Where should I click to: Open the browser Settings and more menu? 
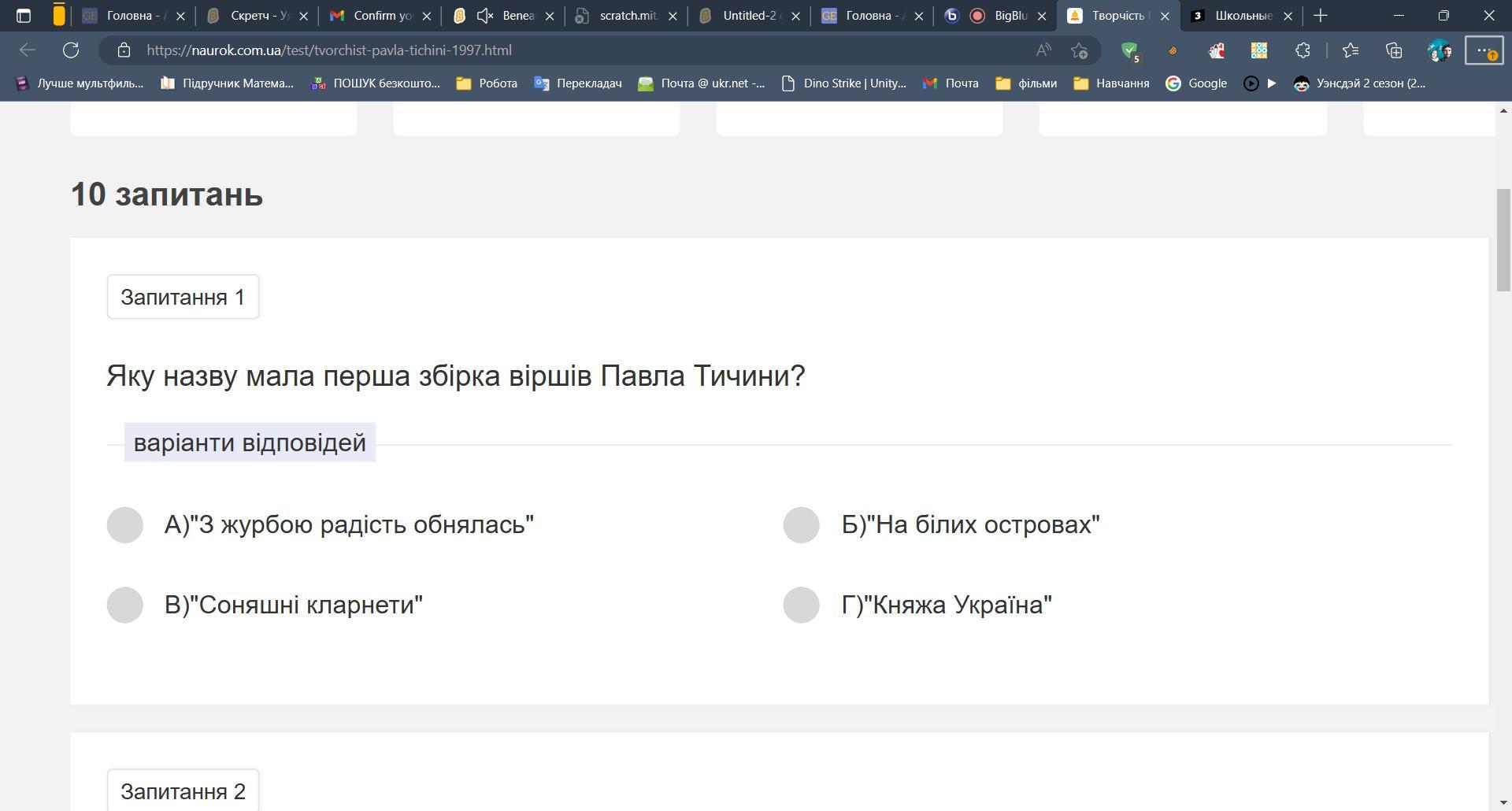click(x=1484, y=50)
